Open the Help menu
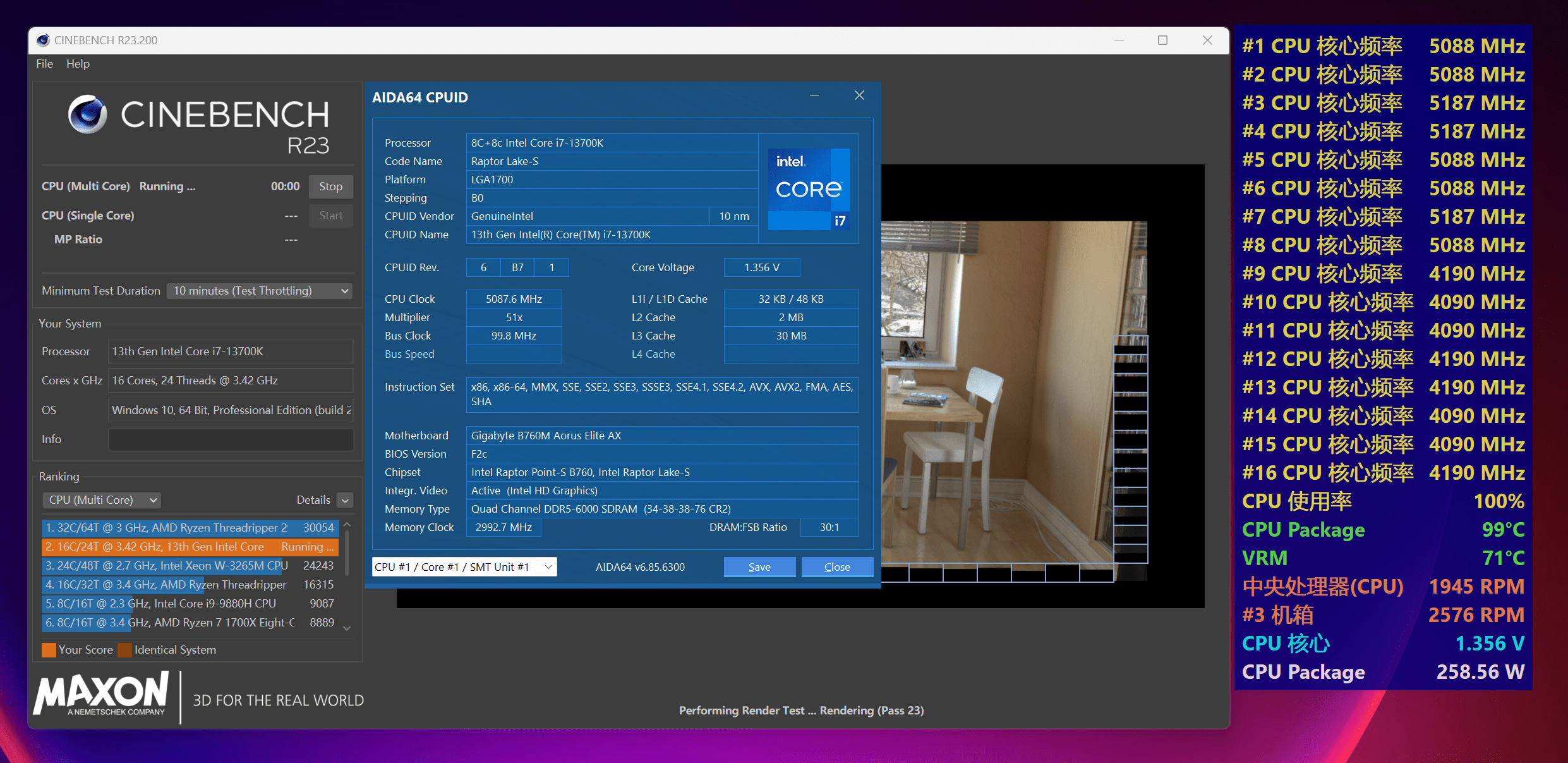Viewport: 1568px width, 763px height. (x=78, y=64)
